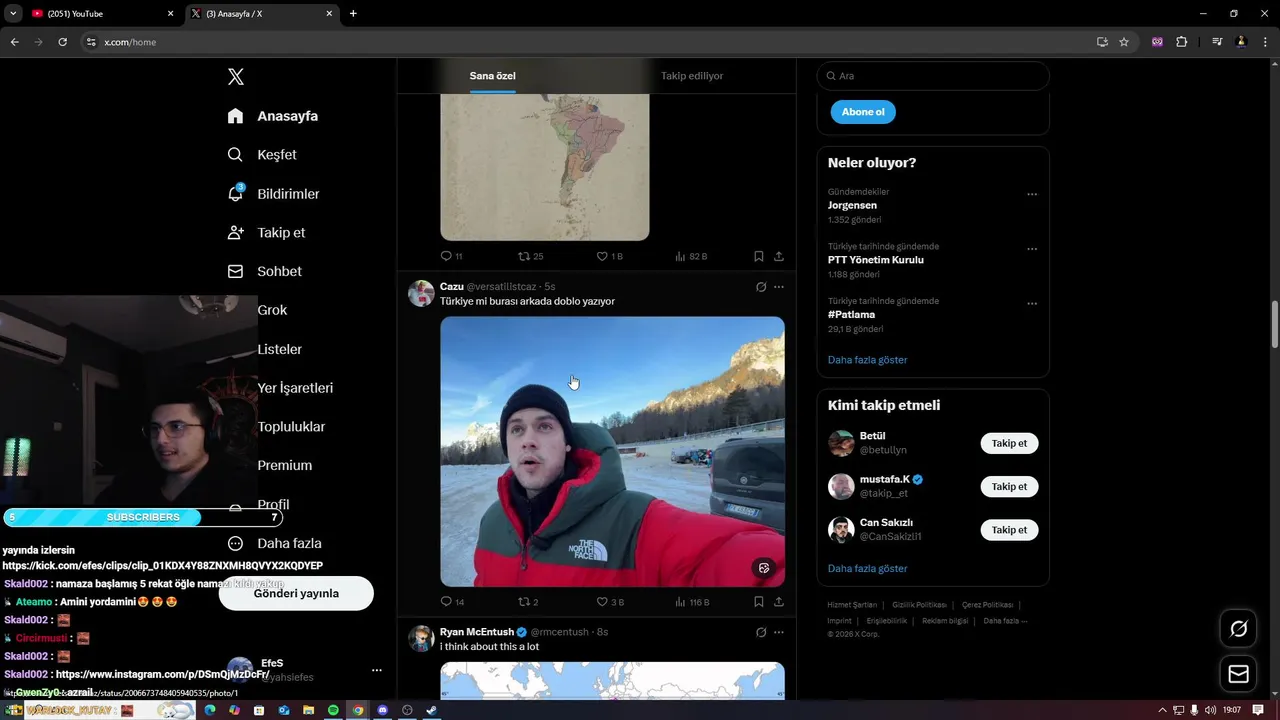Click Gönderi yayınla button

pyautogui.click(x=296, y=593)
